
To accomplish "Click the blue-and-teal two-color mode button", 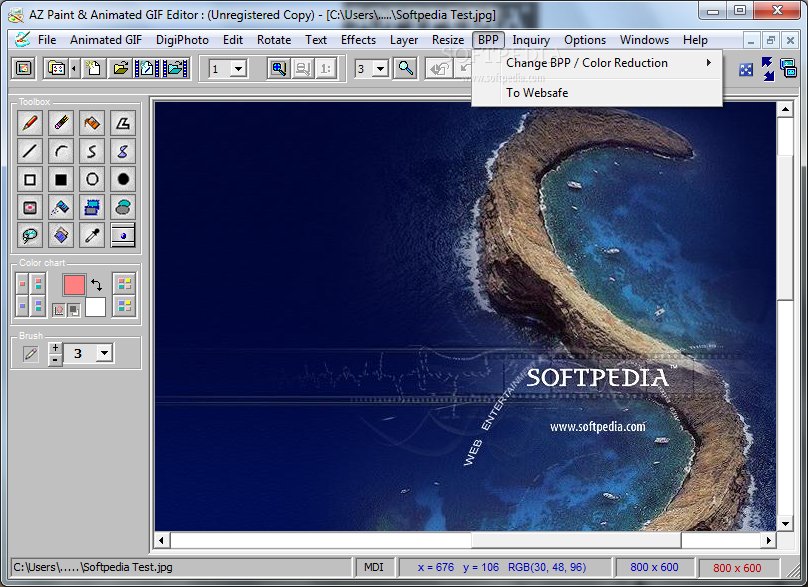I will pyautogui.click(x=38, y=306).
